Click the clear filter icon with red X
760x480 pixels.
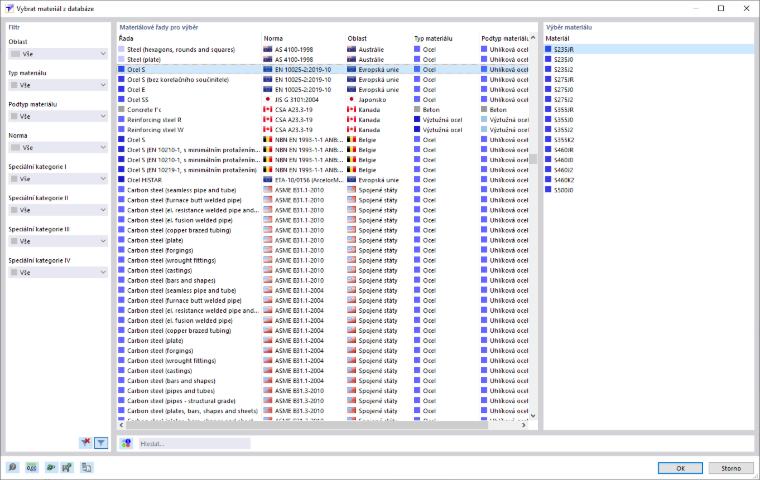(86, 442)
